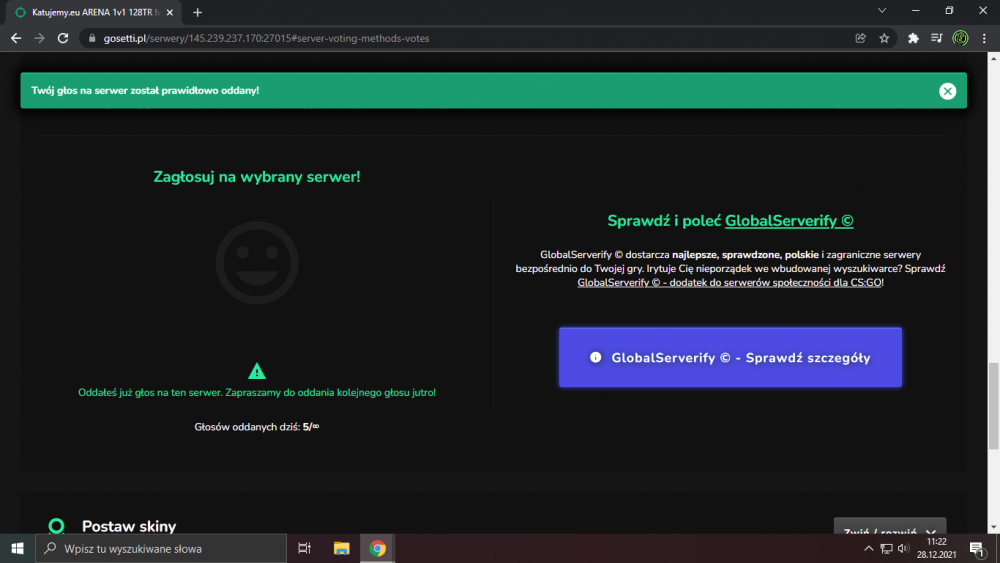Select the Katujemy.eu ARENA 1v1 tab

click(x=94, y=12)
